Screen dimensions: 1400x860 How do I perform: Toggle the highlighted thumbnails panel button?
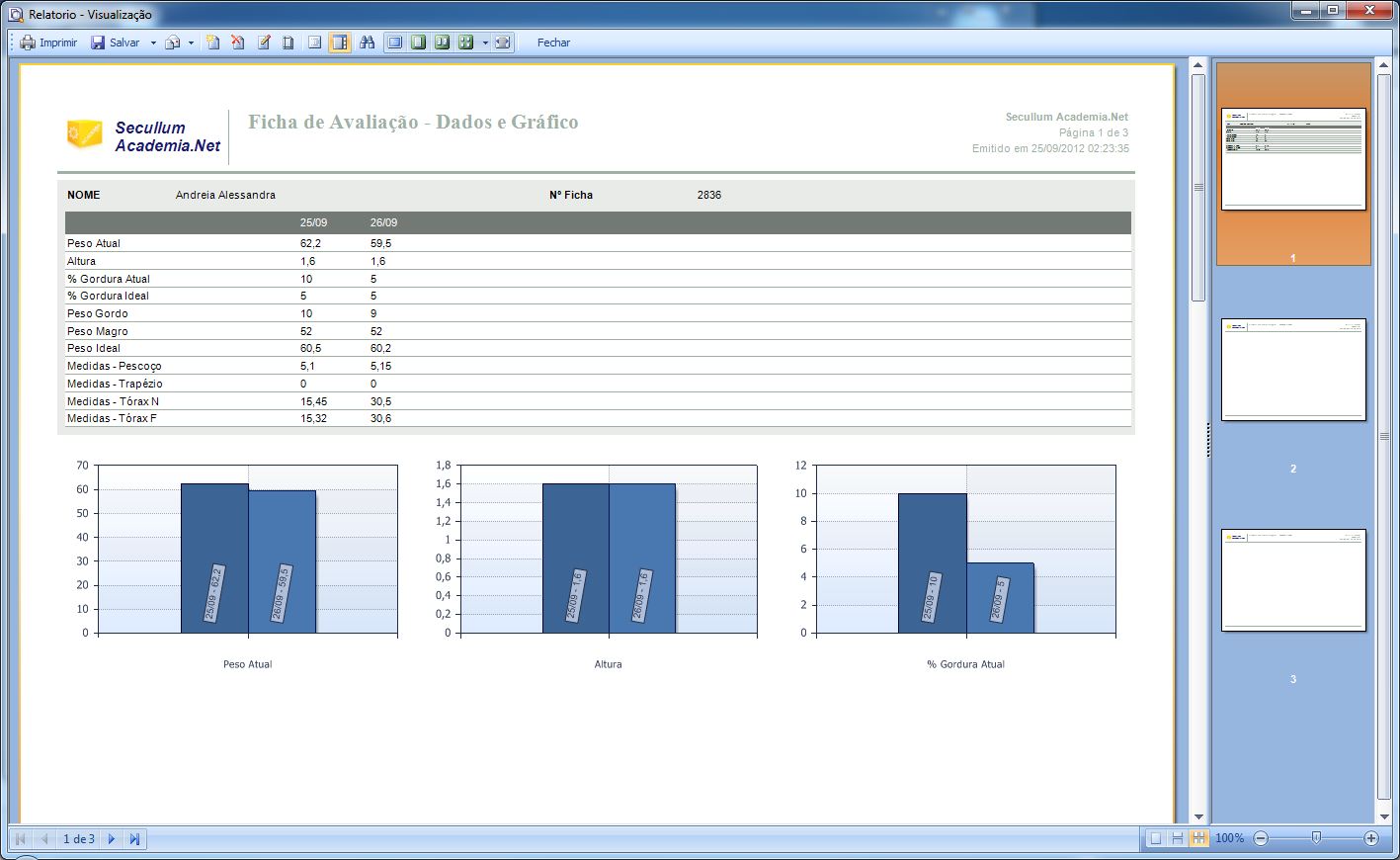click(340, 43)
